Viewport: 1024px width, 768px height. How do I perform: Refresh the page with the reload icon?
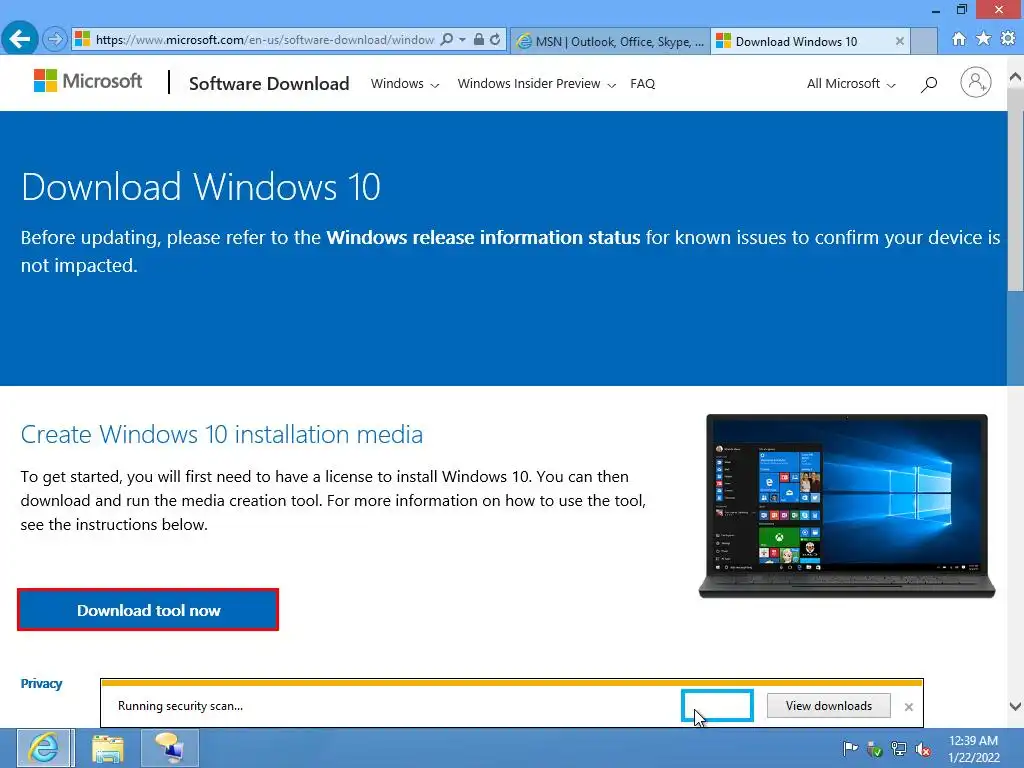pos(495,40)
